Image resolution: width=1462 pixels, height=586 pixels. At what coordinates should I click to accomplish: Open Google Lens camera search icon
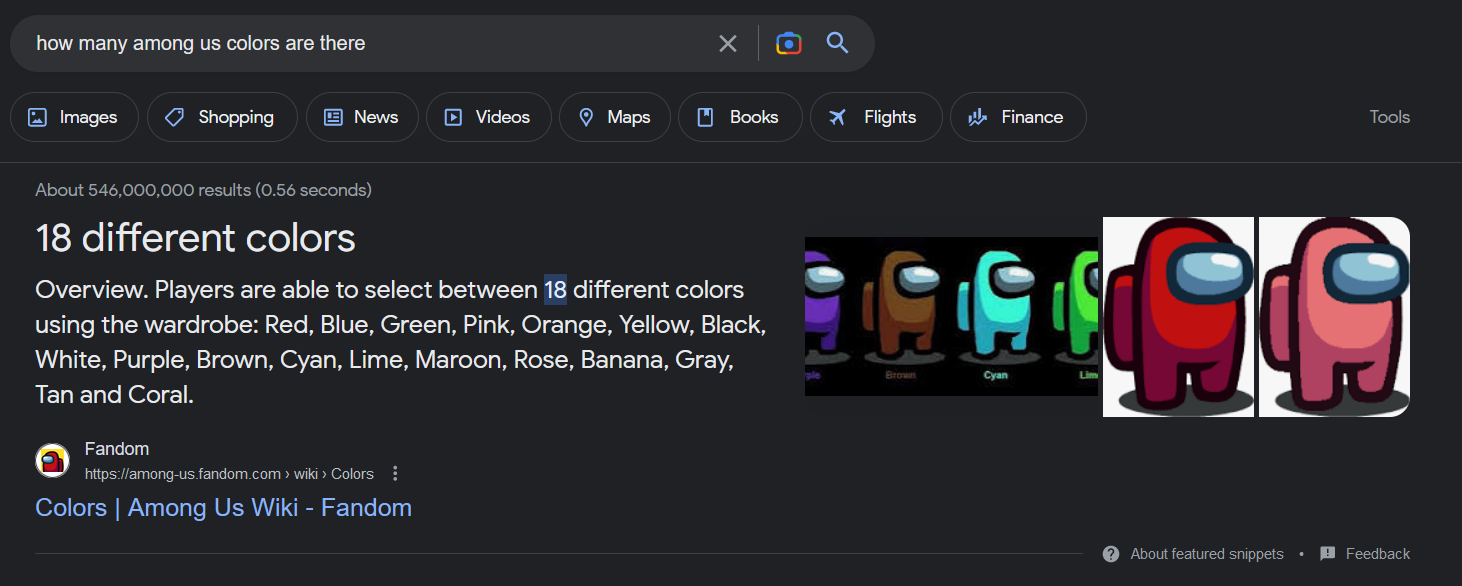[x=789, y=43]
